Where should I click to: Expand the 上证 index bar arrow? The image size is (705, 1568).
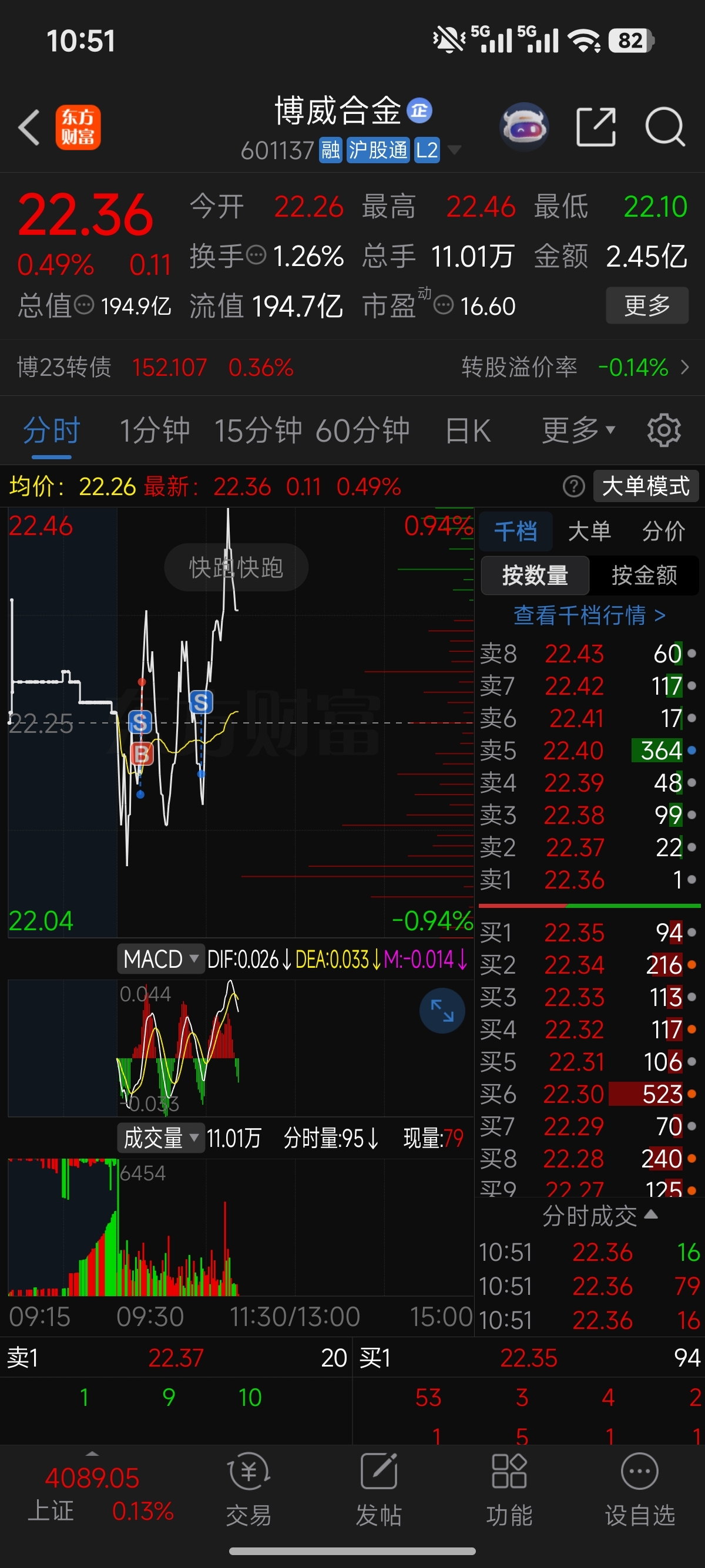pos(92,1453)
